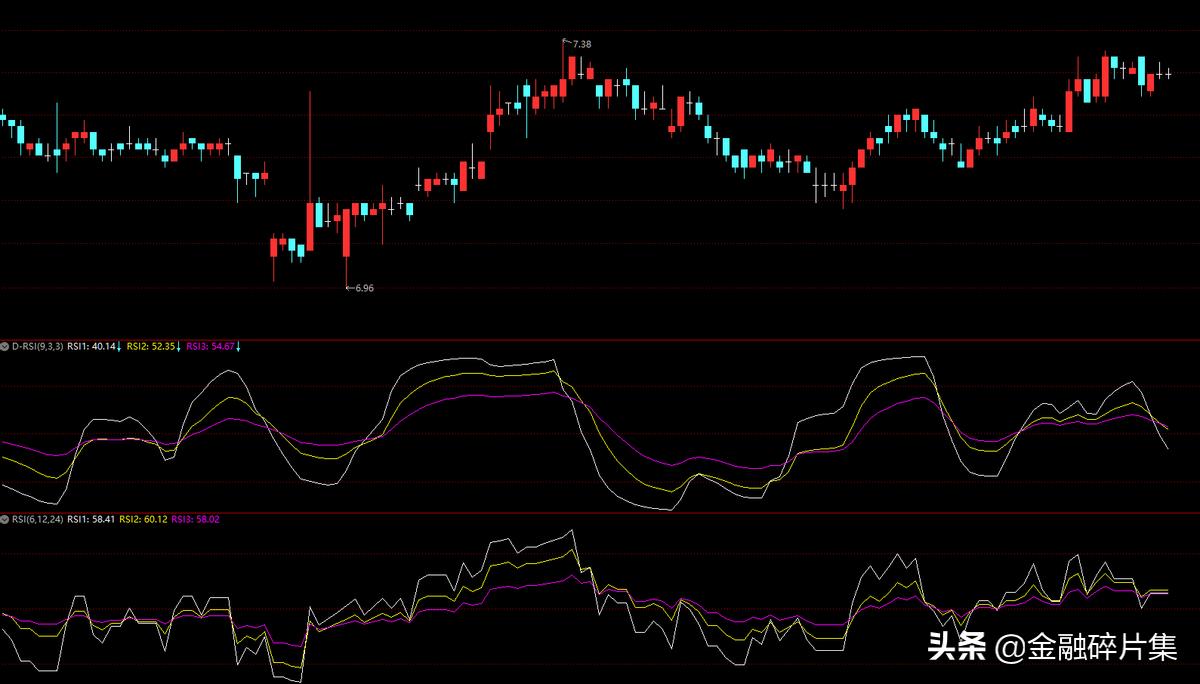Click the D-RSI(9,3,3) indicator name
Screen dimensions: 1200x684
click(37, 347)
